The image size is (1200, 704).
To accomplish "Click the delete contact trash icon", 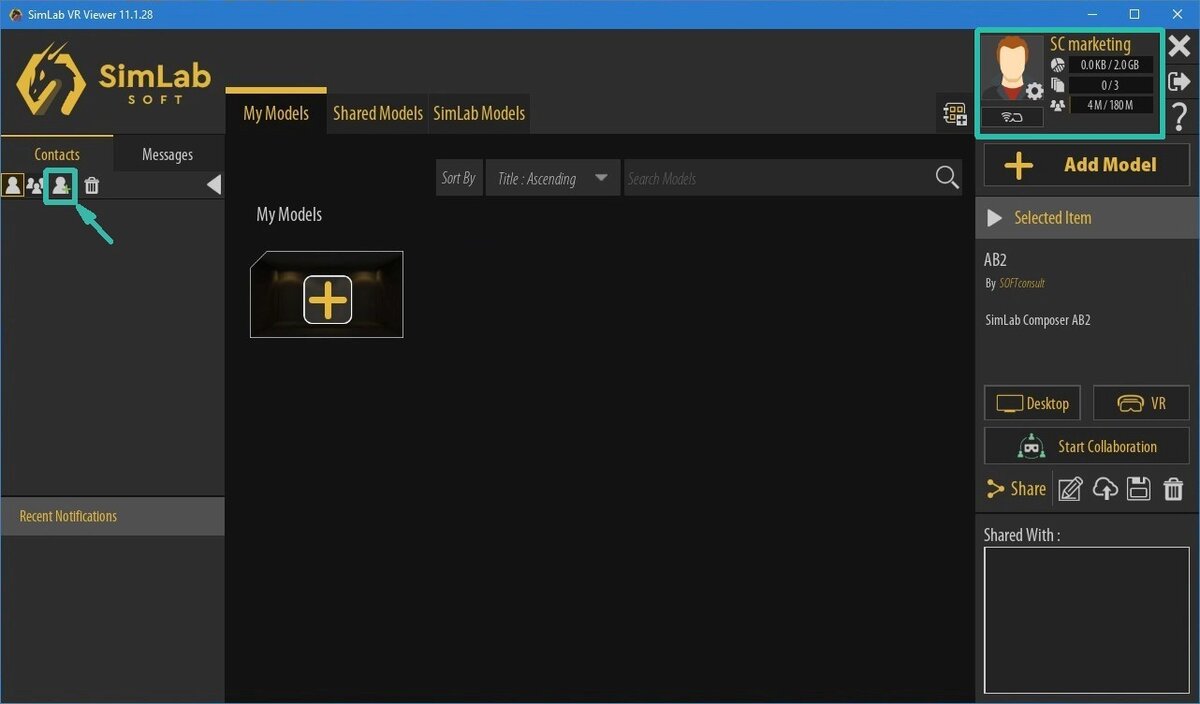I will [92, 185].
